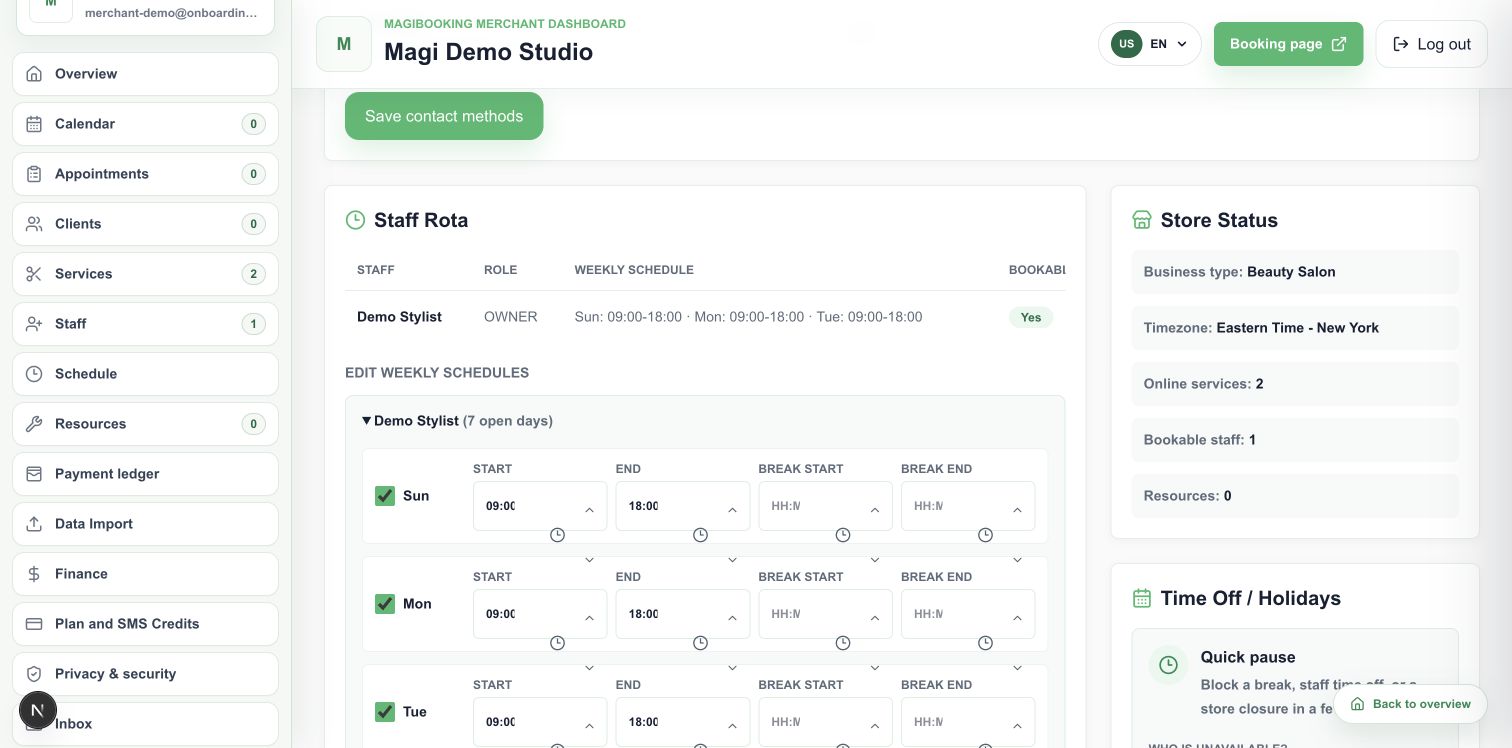Click the Calendar icon in sidebar
Image resolution: width=1512 pixels, height=748 pixels.
[34, 124]
